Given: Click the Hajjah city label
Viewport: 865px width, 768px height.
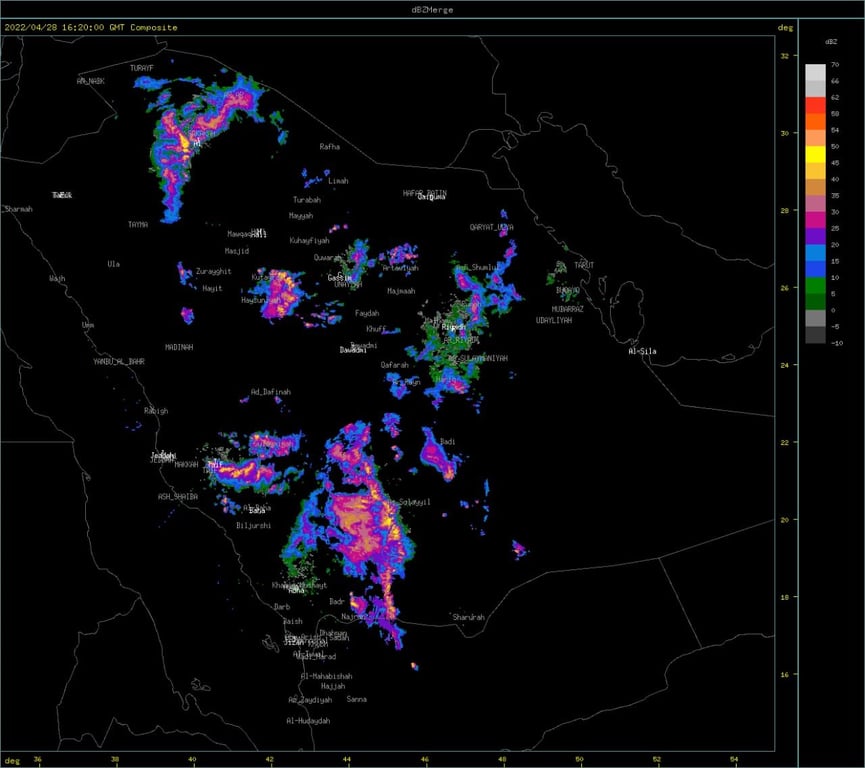Looking at the screenshot, I should (x=333, y=686).
